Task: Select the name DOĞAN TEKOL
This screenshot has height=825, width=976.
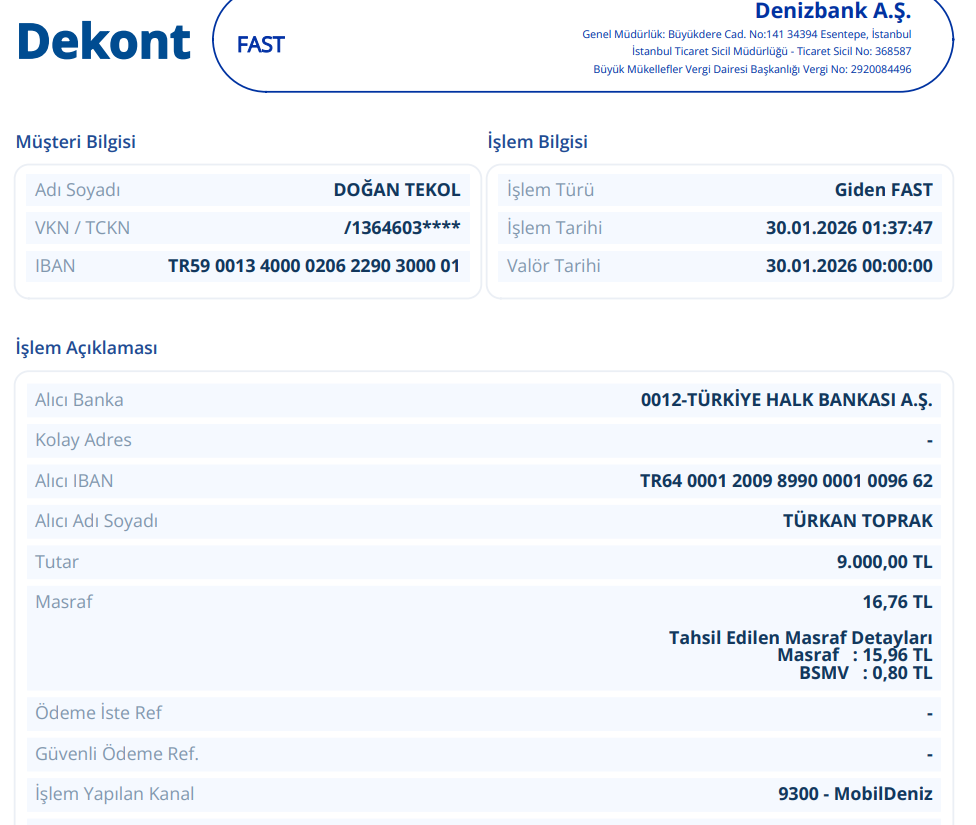Action: click(x=397, y=190)
